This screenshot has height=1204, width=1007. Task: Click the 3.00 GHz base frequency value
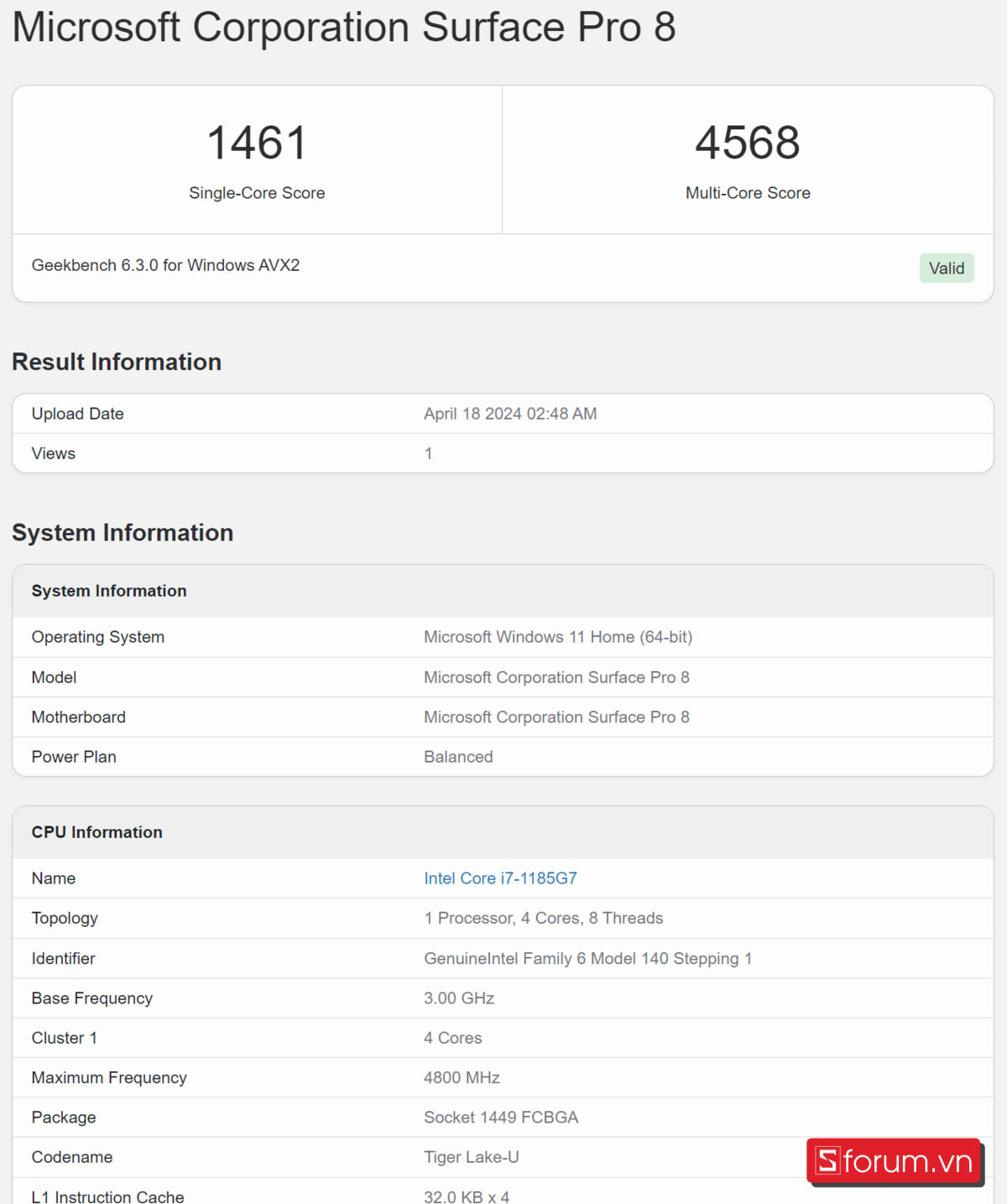(459, 998)
